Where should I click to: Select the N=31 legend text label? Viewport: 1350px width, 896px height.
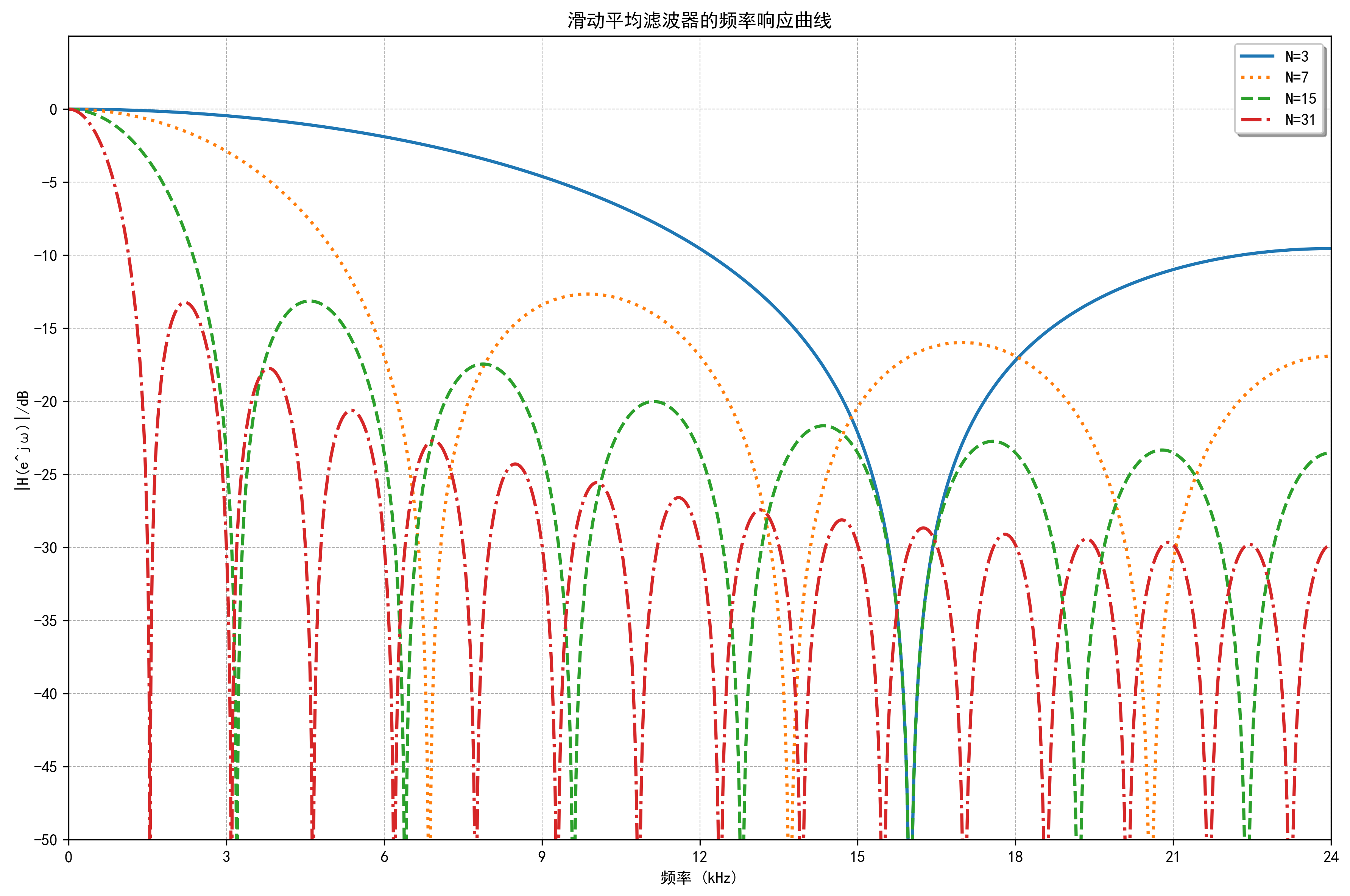pos(1300,120)
